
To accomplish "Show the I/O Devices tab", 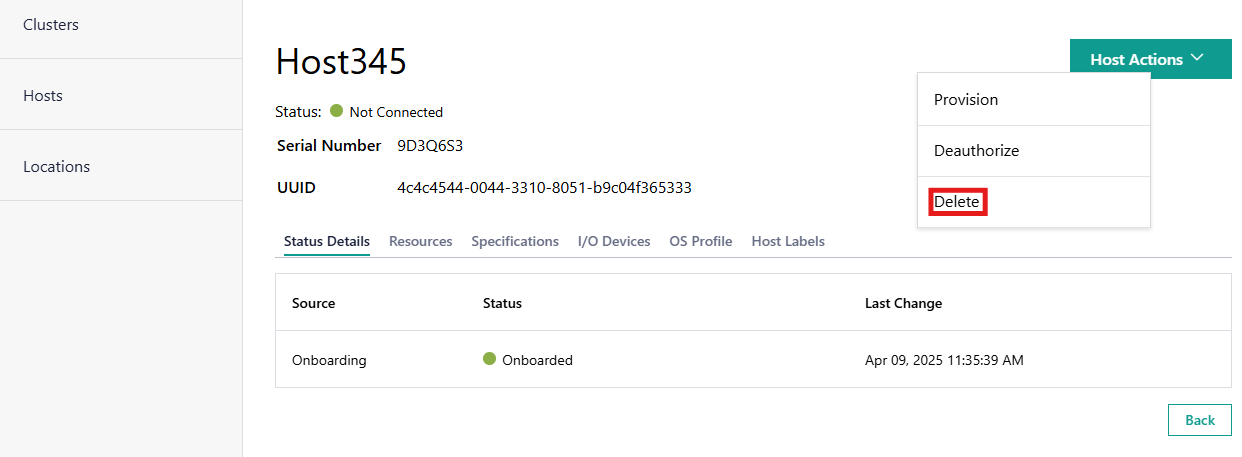I will (614, 241).
